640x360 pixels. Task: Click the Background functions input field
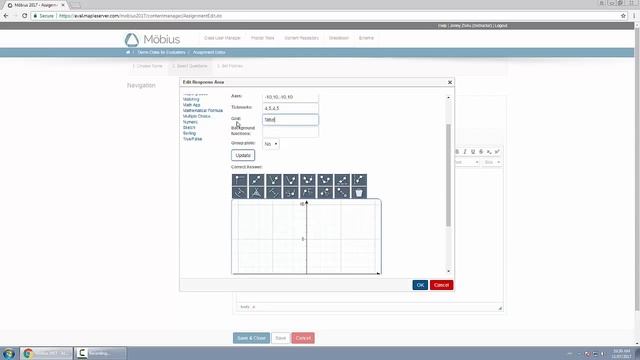click(291, 131)
